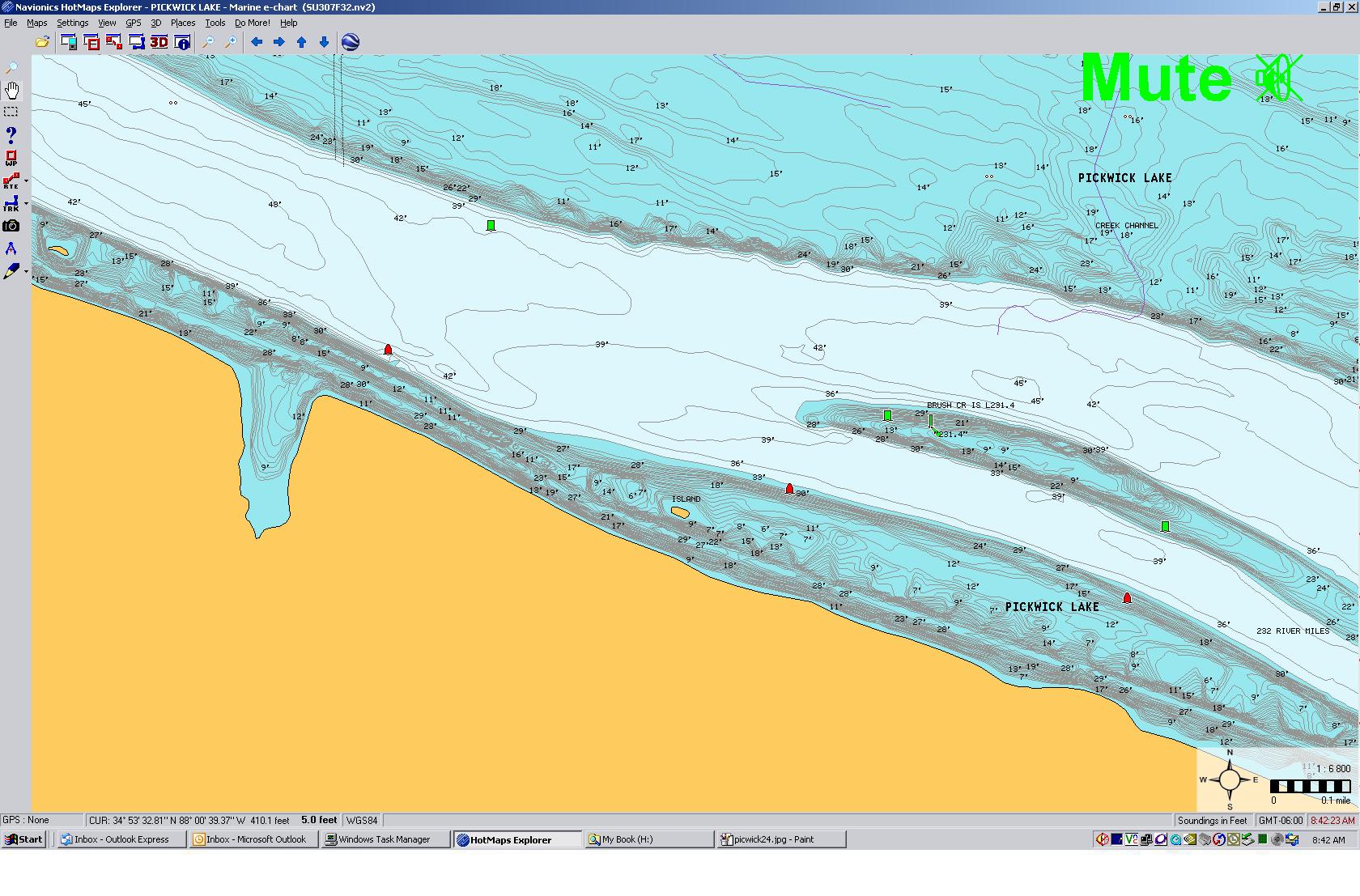Toggle the green Mute speaker icon
1360x896 pixels.
(x=1277, y=79)
